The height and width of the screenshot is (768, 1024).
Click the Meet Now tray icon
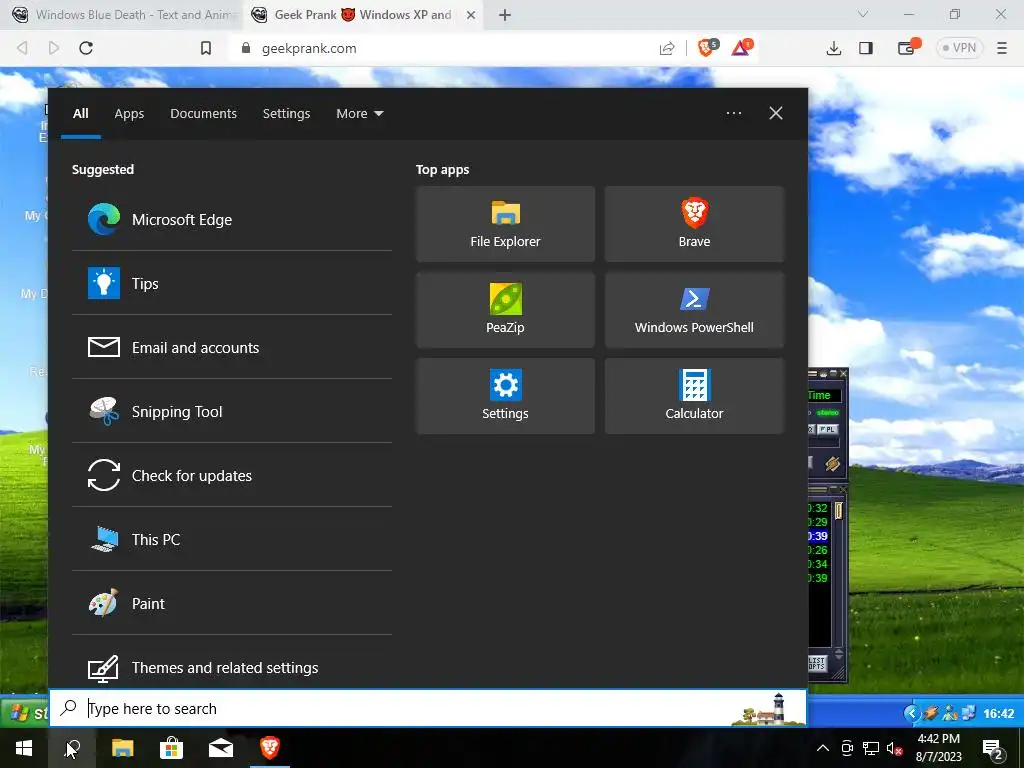(847, 748)
